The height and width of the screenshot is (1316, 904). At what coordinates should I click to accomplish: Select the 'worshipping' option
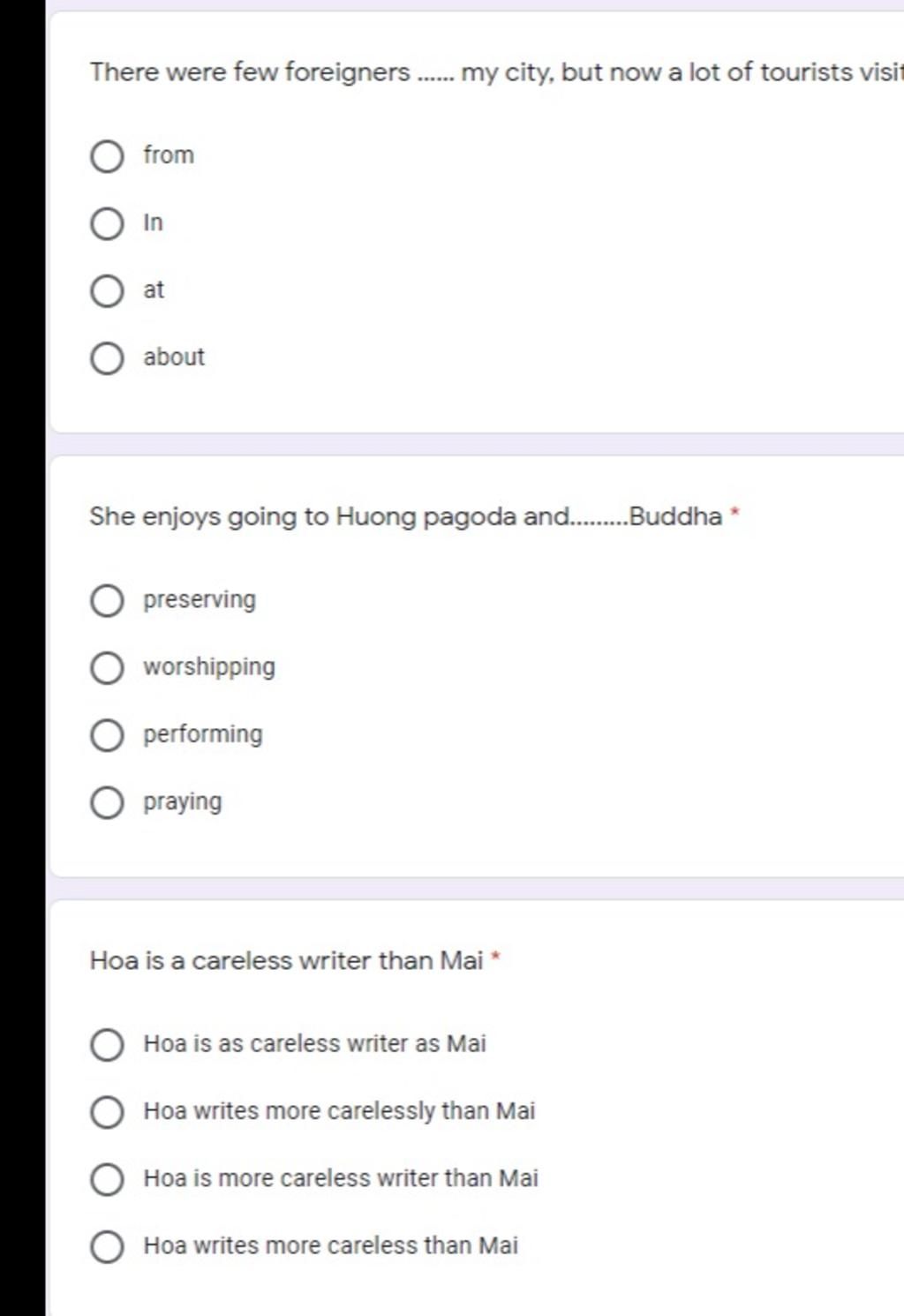pos(107,668)
